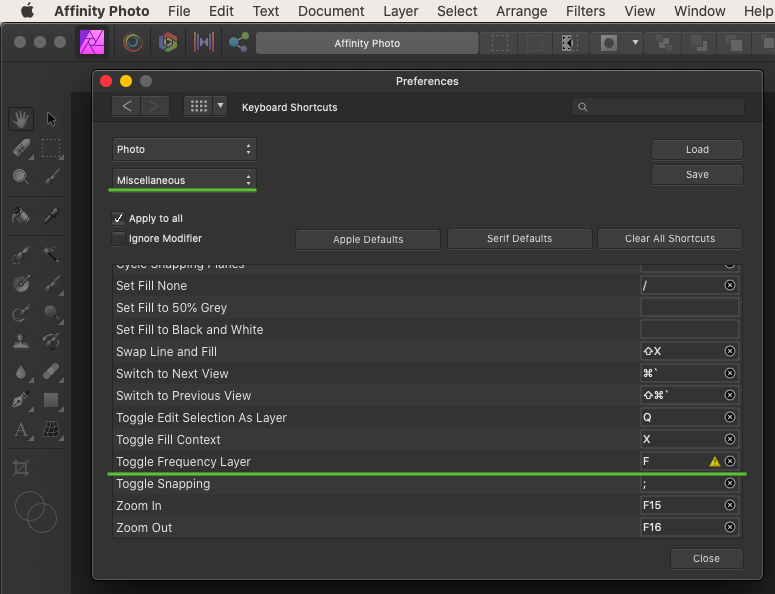Select the Healing bandage tool
Viewport: 775px width, 594px height.
click(x=51, y=371)
